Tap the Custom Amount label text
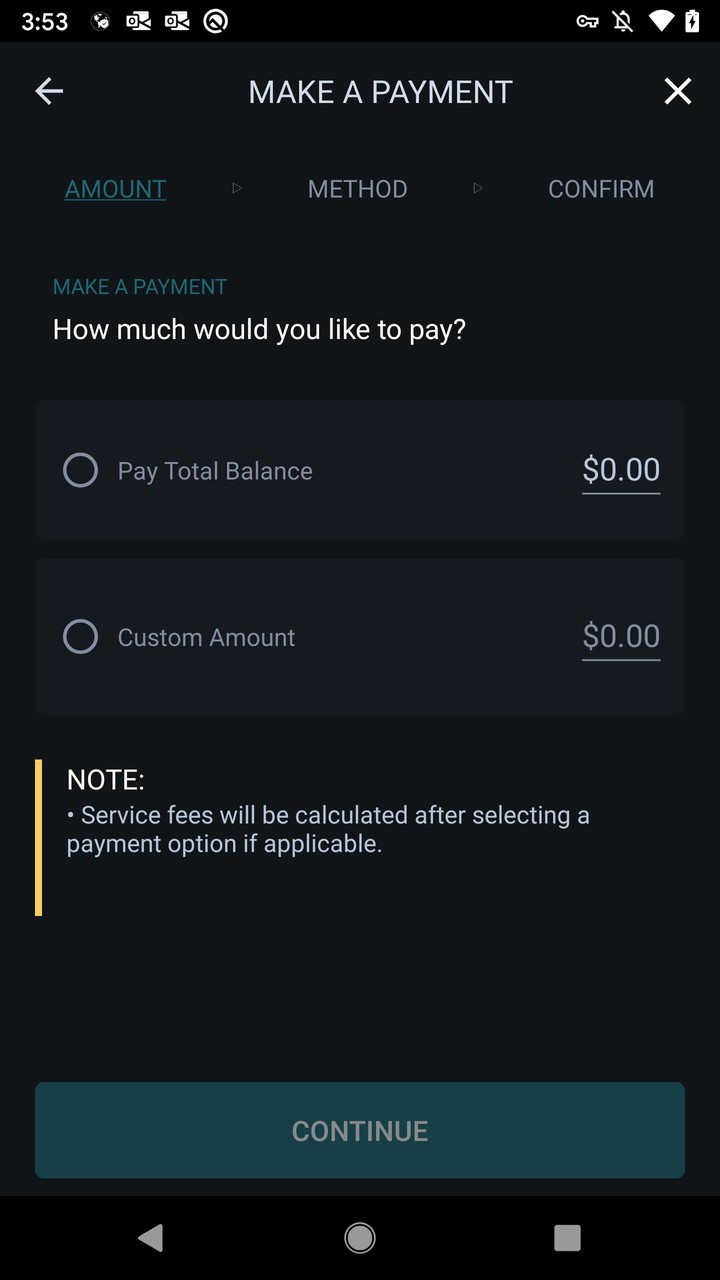720x1280 pixels. pos(206,638)
